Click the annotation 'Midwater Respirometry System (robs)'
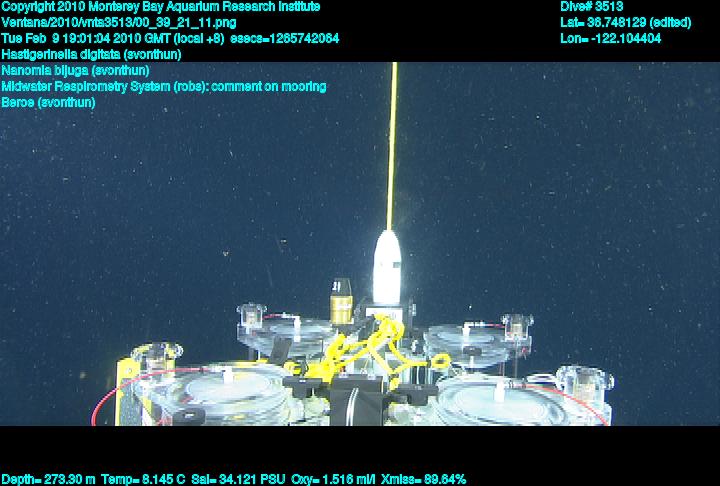This screenshot has height=486, width=720. (104, 86)
